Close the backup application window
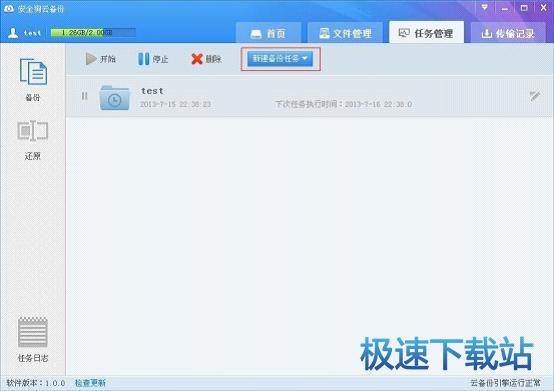Viewport: 554px width, 391px height. point(544,8)
